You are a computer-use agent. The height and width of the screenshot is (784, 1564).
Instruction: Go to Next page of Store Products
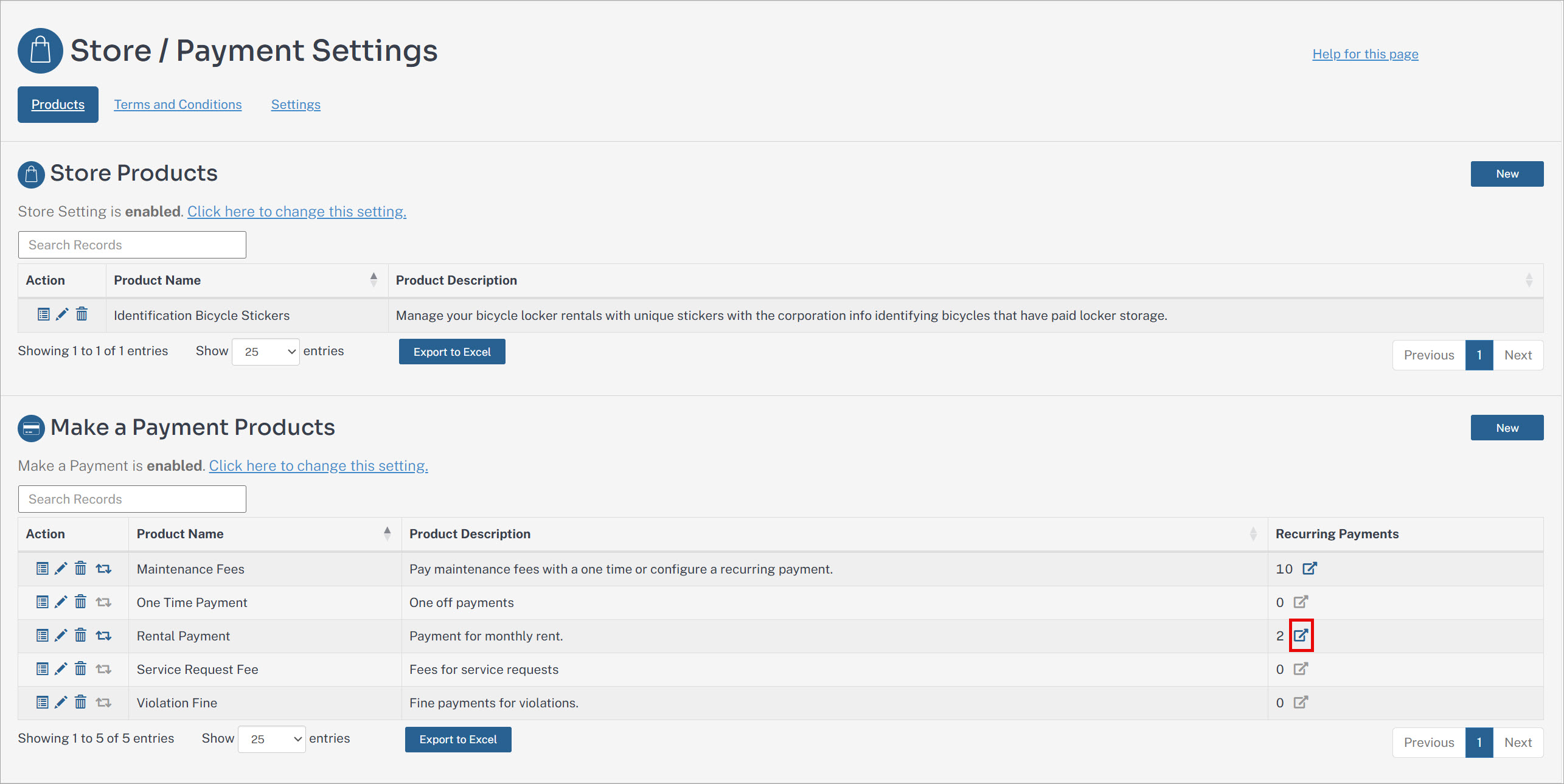[1518, 355]
